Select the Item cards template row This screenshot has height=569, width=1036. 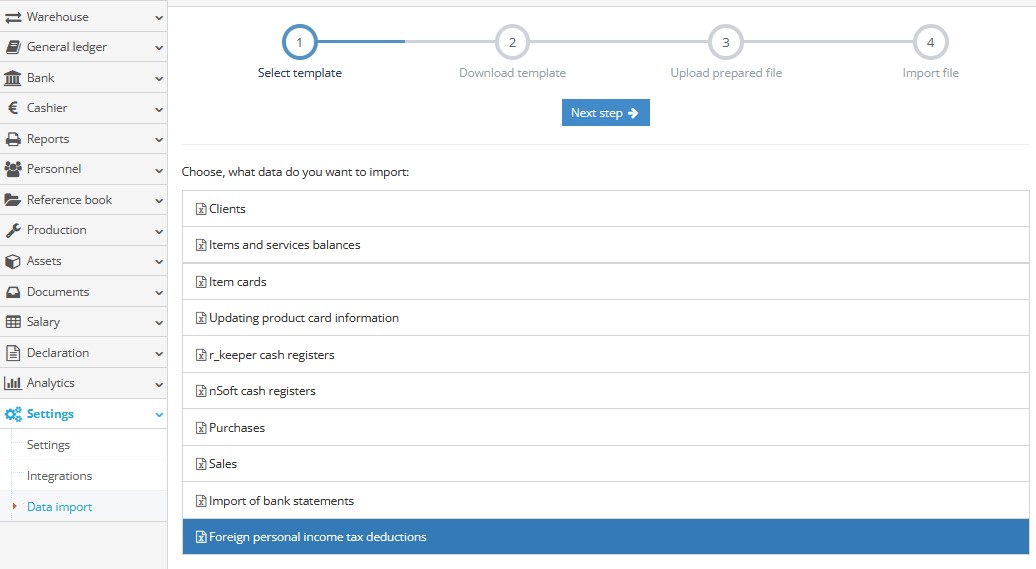click(237, 282)
